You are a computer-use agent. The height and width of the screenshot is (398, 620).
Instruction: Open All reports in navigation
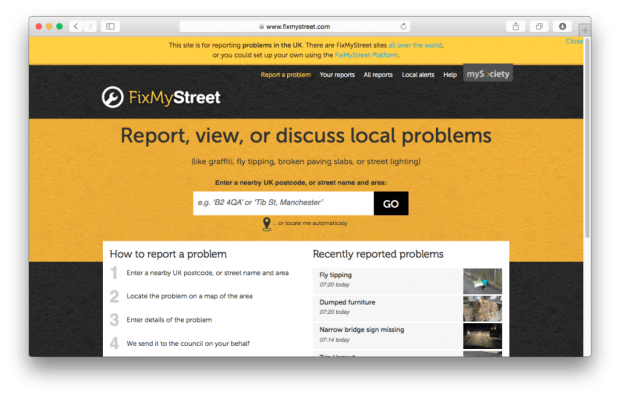(x=378, y=75)
